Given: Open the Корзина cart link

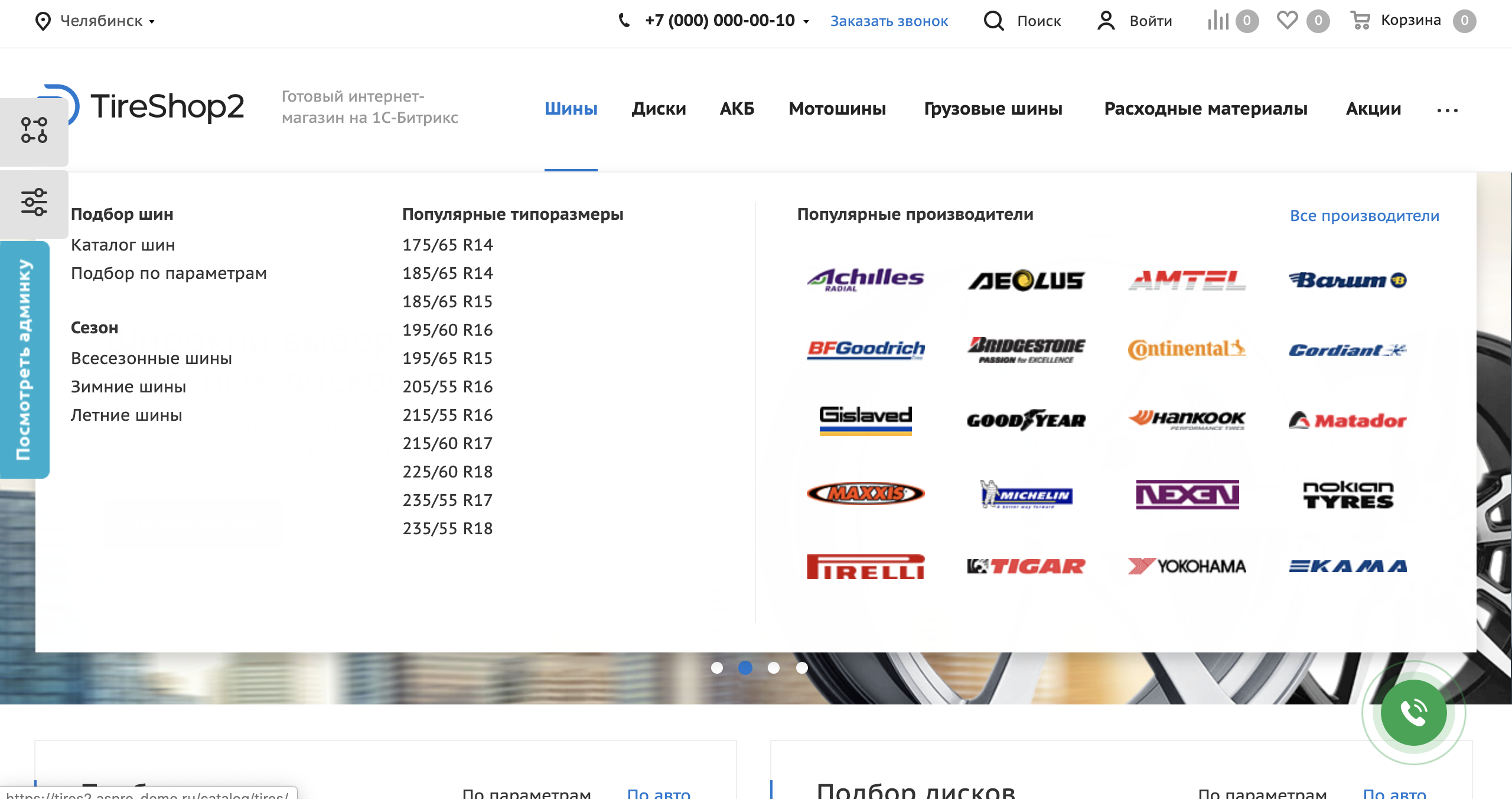Looking at the screenshot, I should [x=1411, y=21].
